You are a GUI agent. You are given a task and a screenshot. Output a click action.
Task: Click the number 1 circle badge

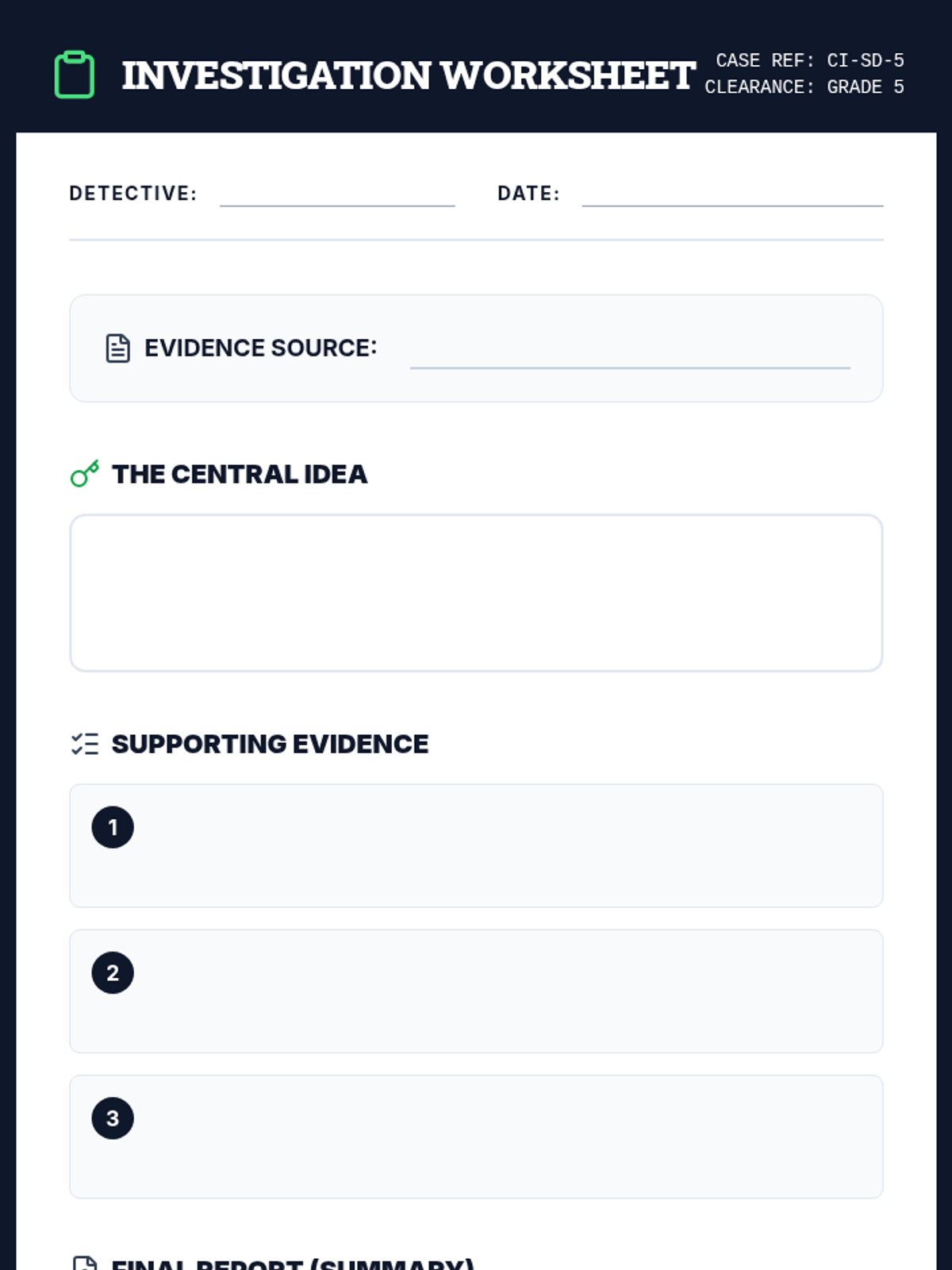coord(113,827)
